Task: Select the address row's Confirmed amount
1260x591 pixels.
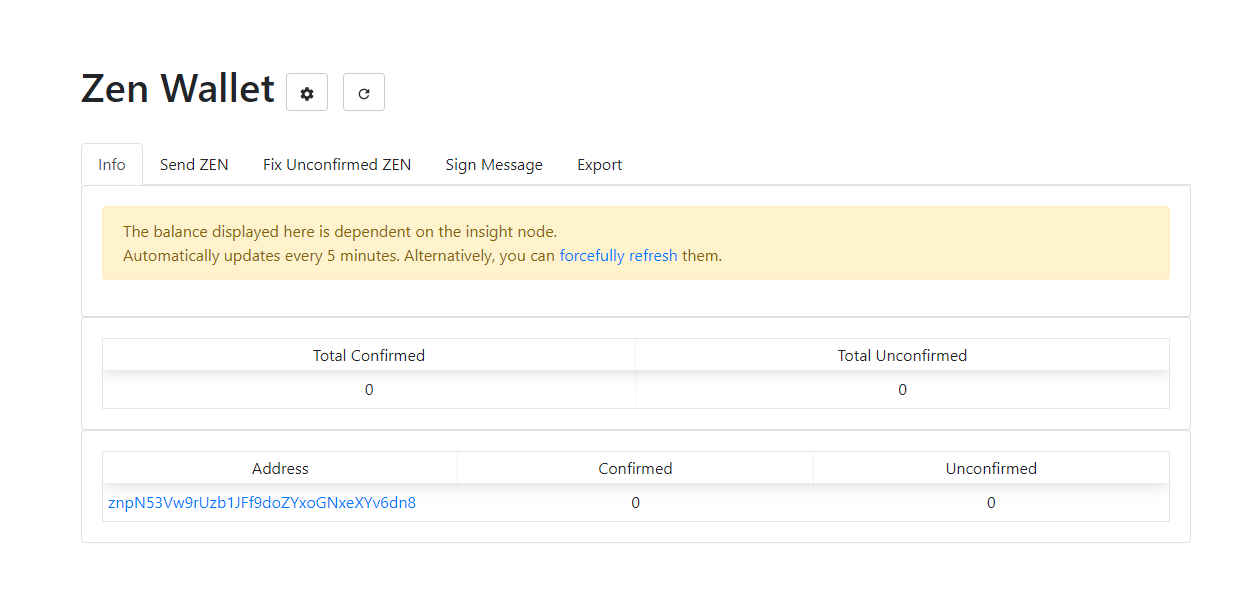Action: tap(635, 503)
